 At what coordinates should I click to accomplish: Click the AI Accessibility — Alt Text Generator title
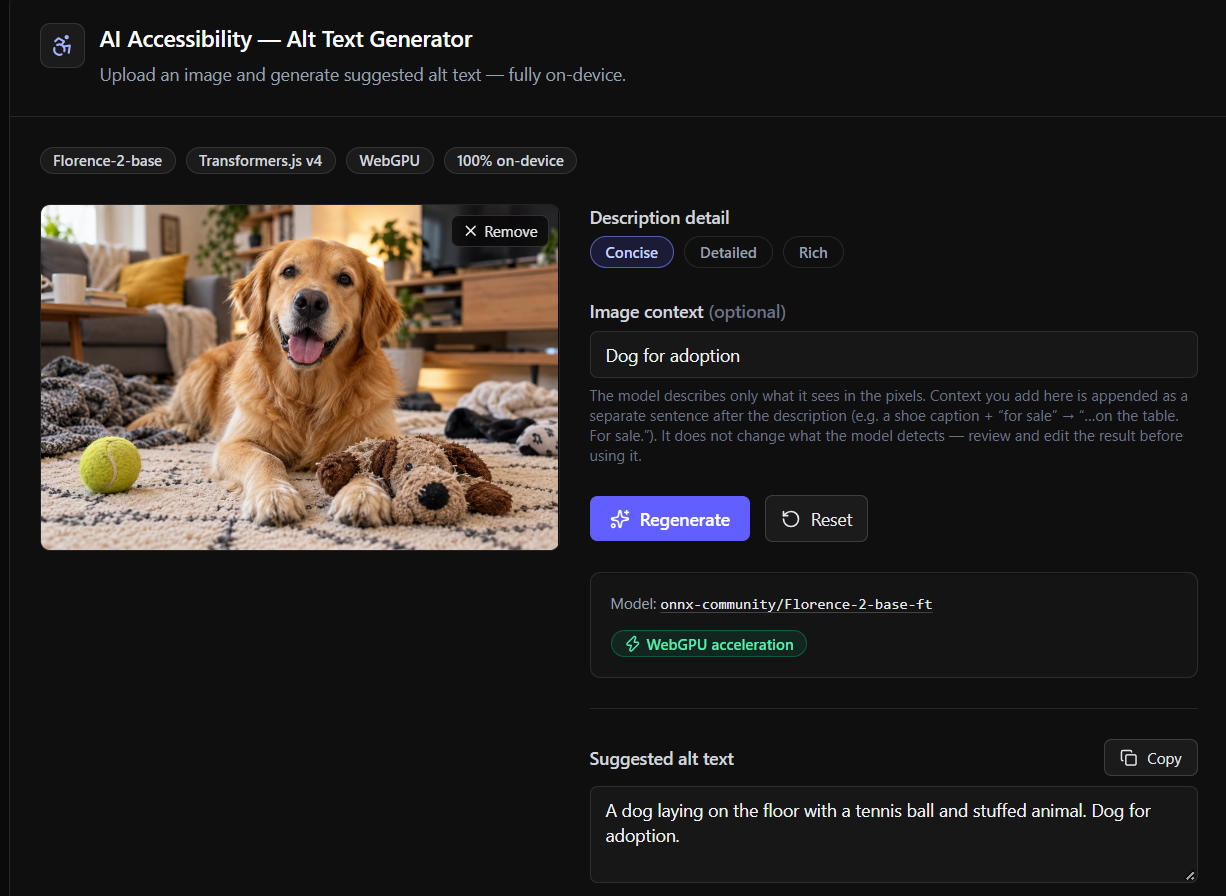[286, 39]
